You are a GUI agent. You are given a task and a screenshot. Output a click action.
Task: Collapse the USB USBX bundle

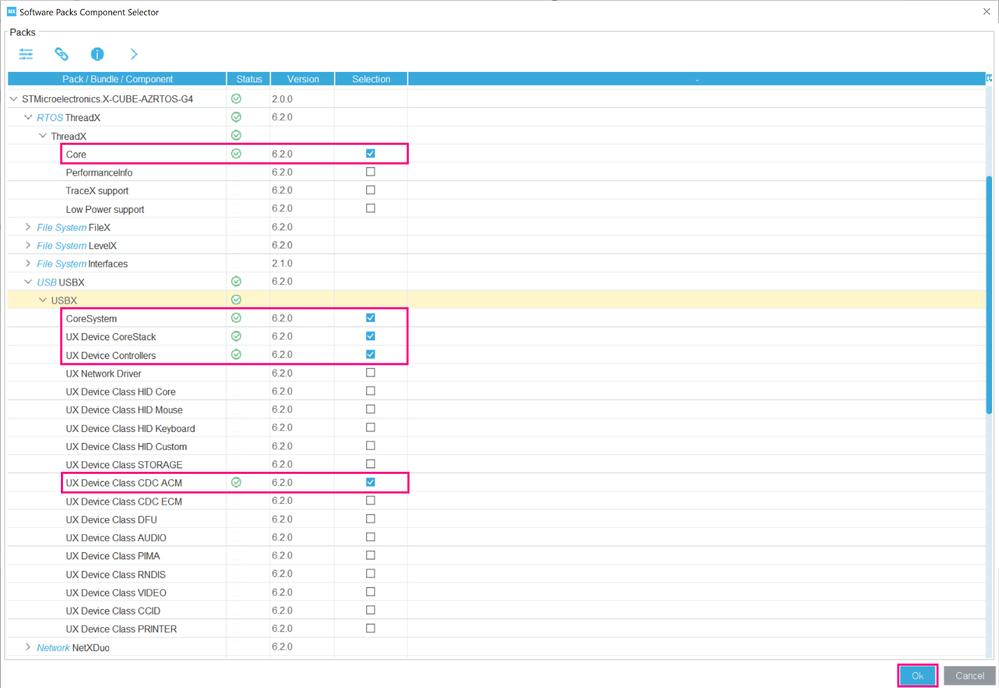click(x=28, y=282)
